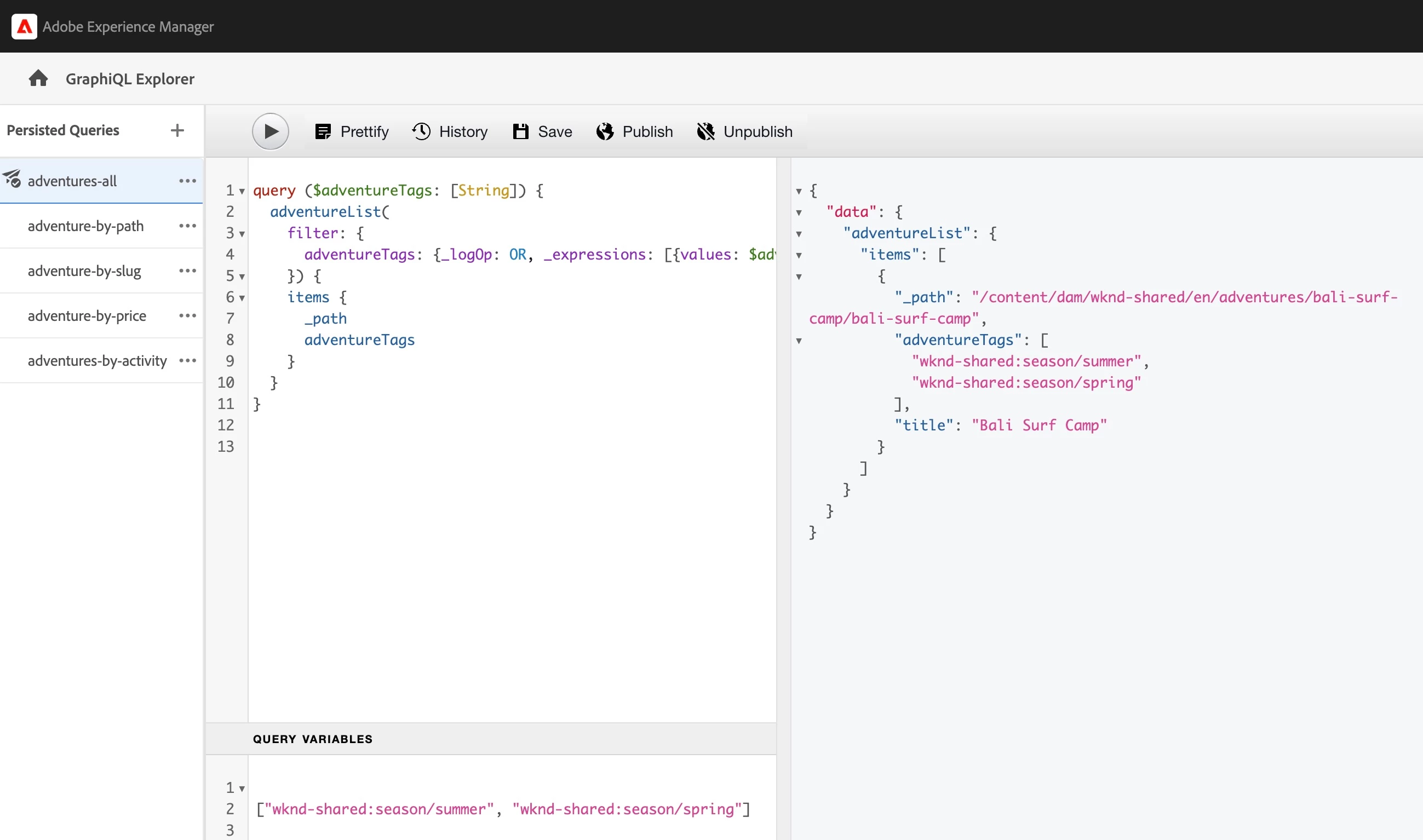Add a new persisted query with plus icon
This screenshot has height=840, width=1423.
click(x=177, y=130)
